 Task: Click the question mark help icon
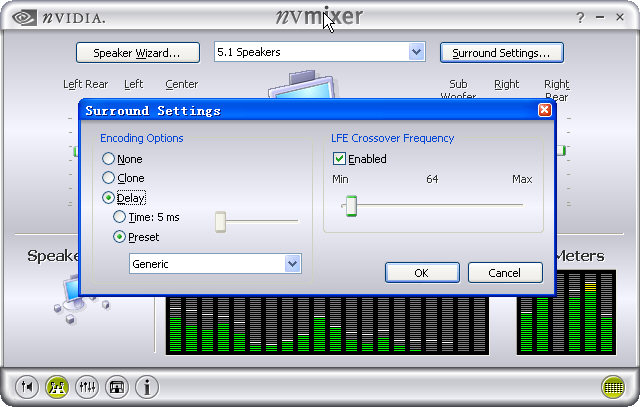point(580,18)
